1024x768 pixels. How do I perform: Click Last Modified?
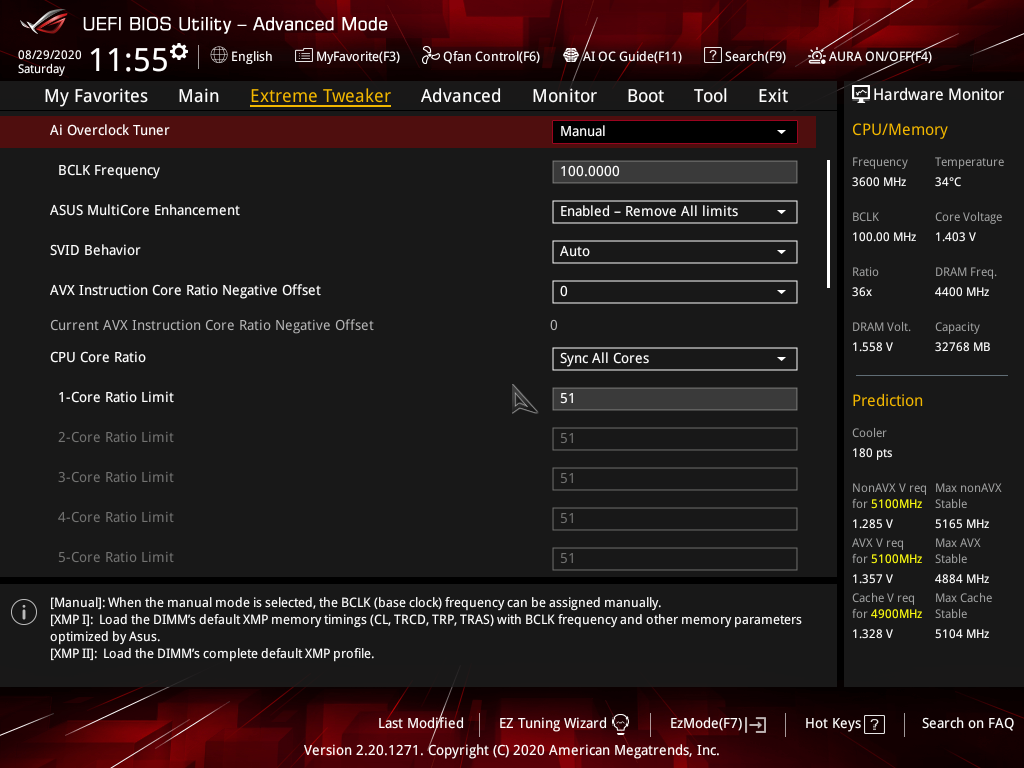click(421, 723)
